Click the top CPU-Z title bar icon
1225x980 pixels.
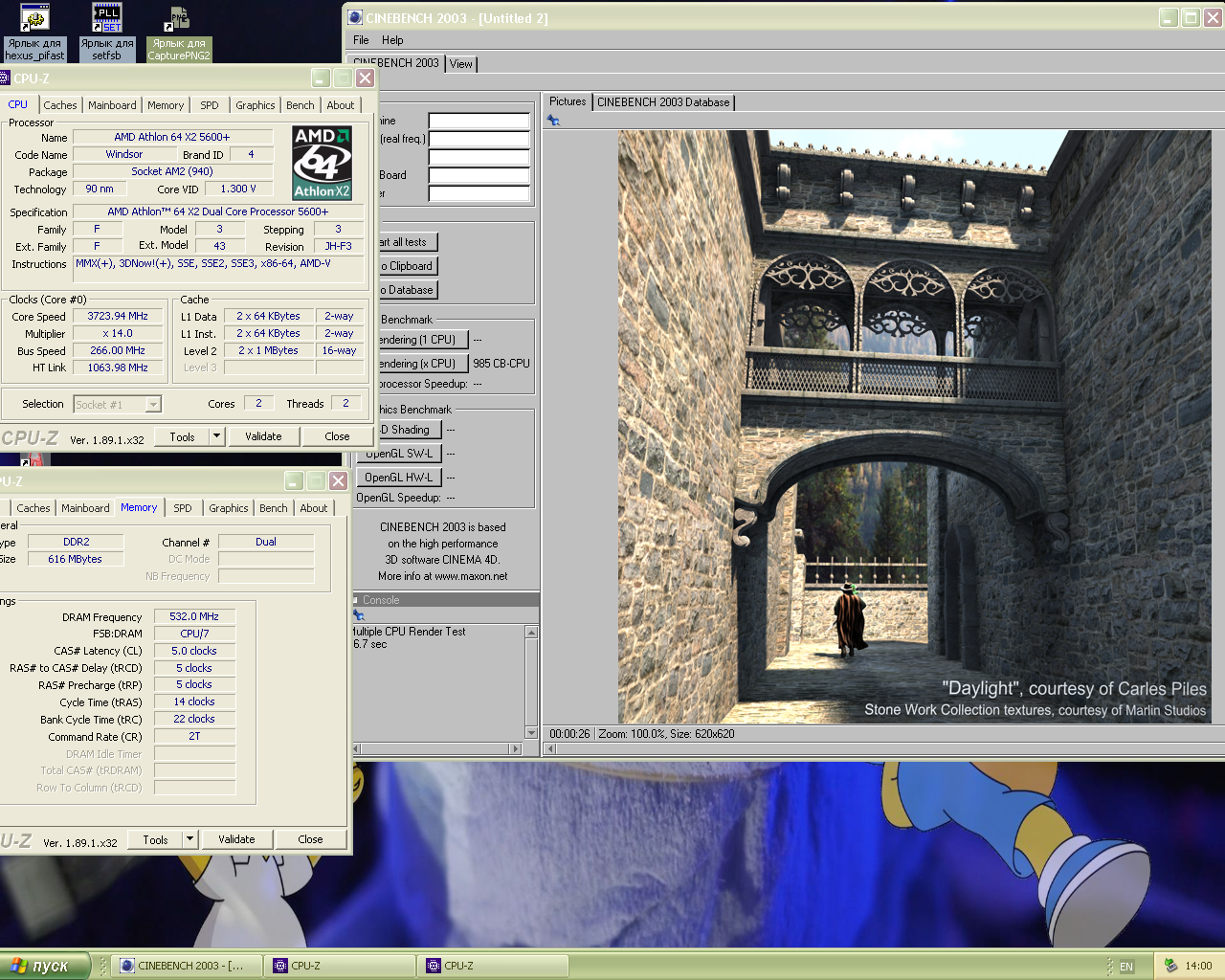pos(5,78)
